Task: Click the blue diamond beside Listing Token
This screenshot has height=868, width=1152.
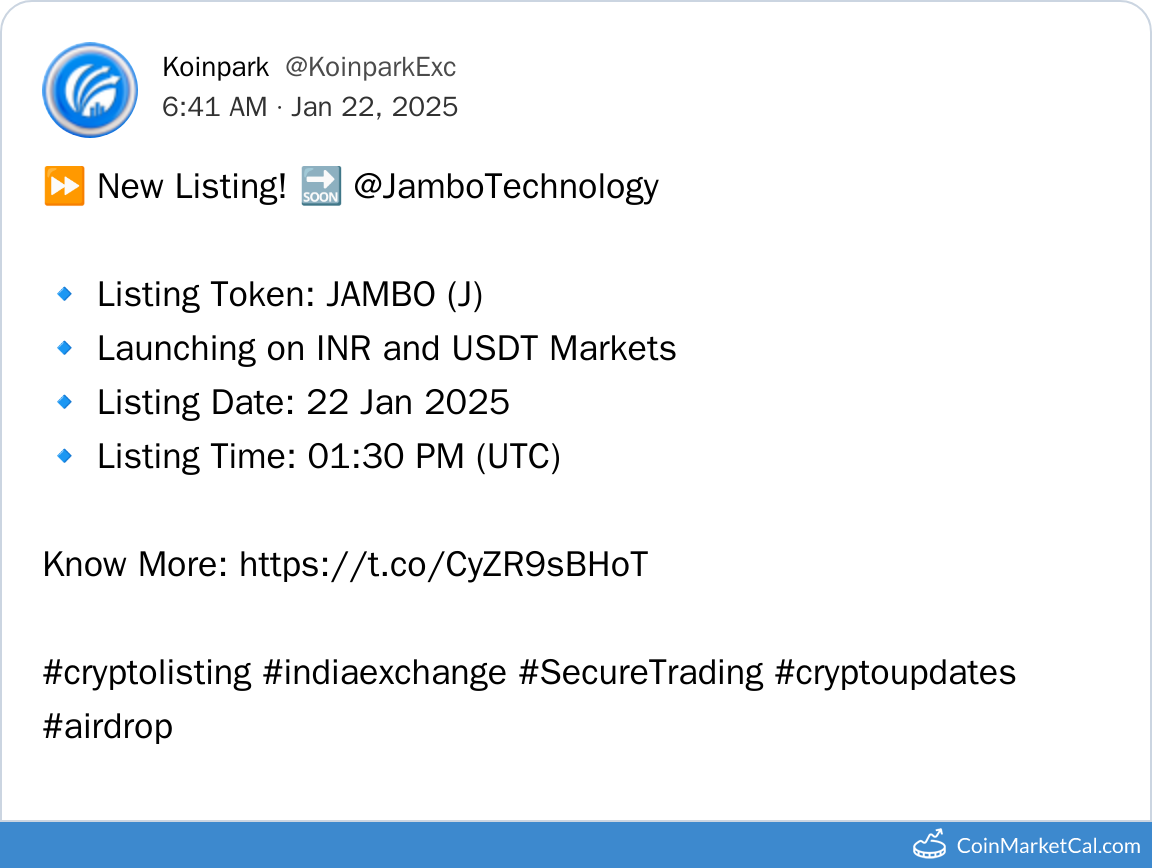Action: pos(64,294)
